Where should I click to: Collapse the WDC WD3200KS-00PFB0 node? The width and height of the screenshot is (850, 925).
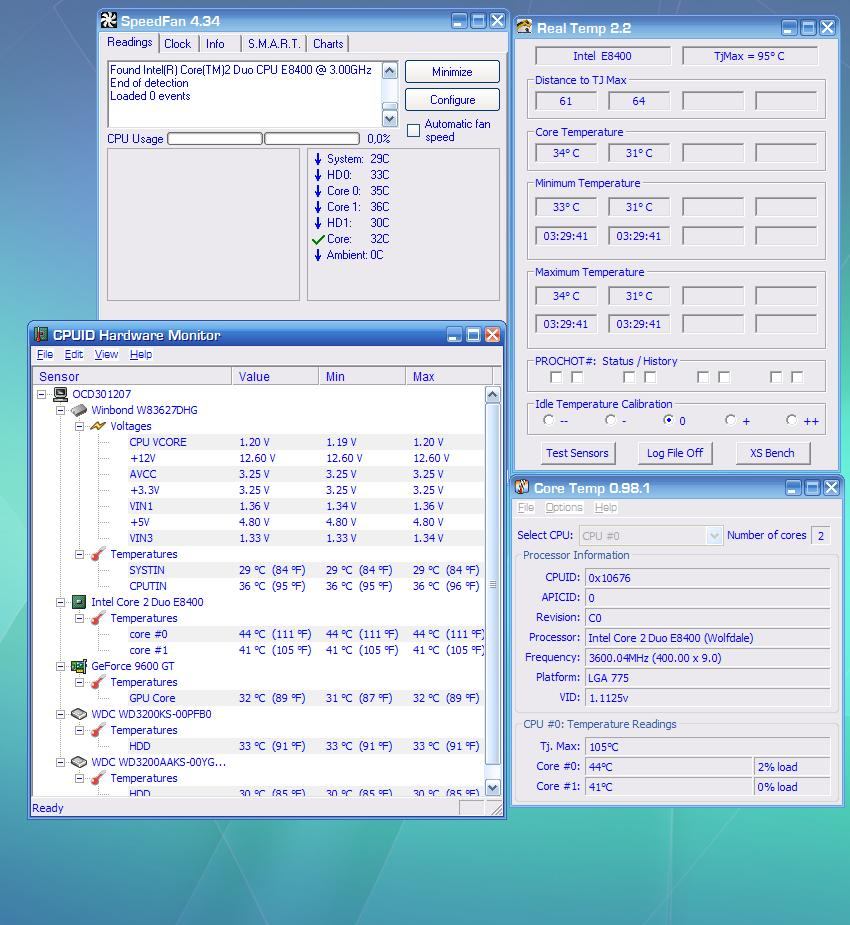[60, 714]
